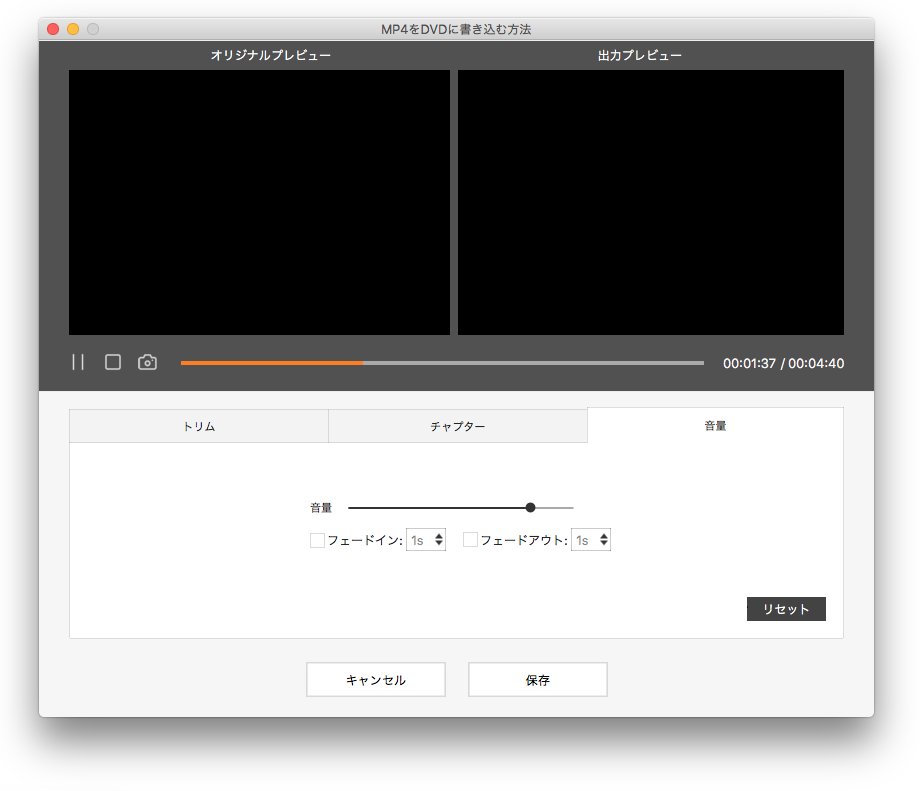Click the 出力プレビュー heading

click(640, 55)
